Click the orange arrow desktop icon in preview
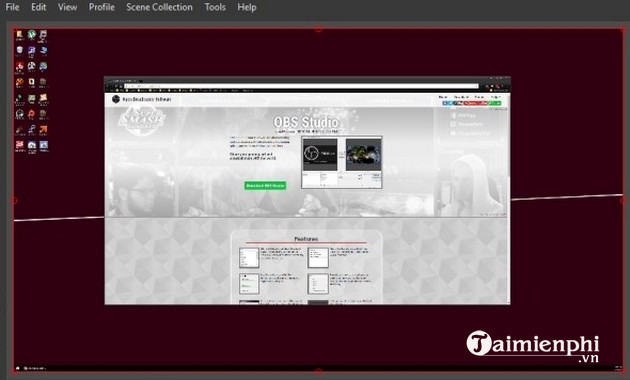630x380 pixels. pyautogui.click(x=43, y=130)
